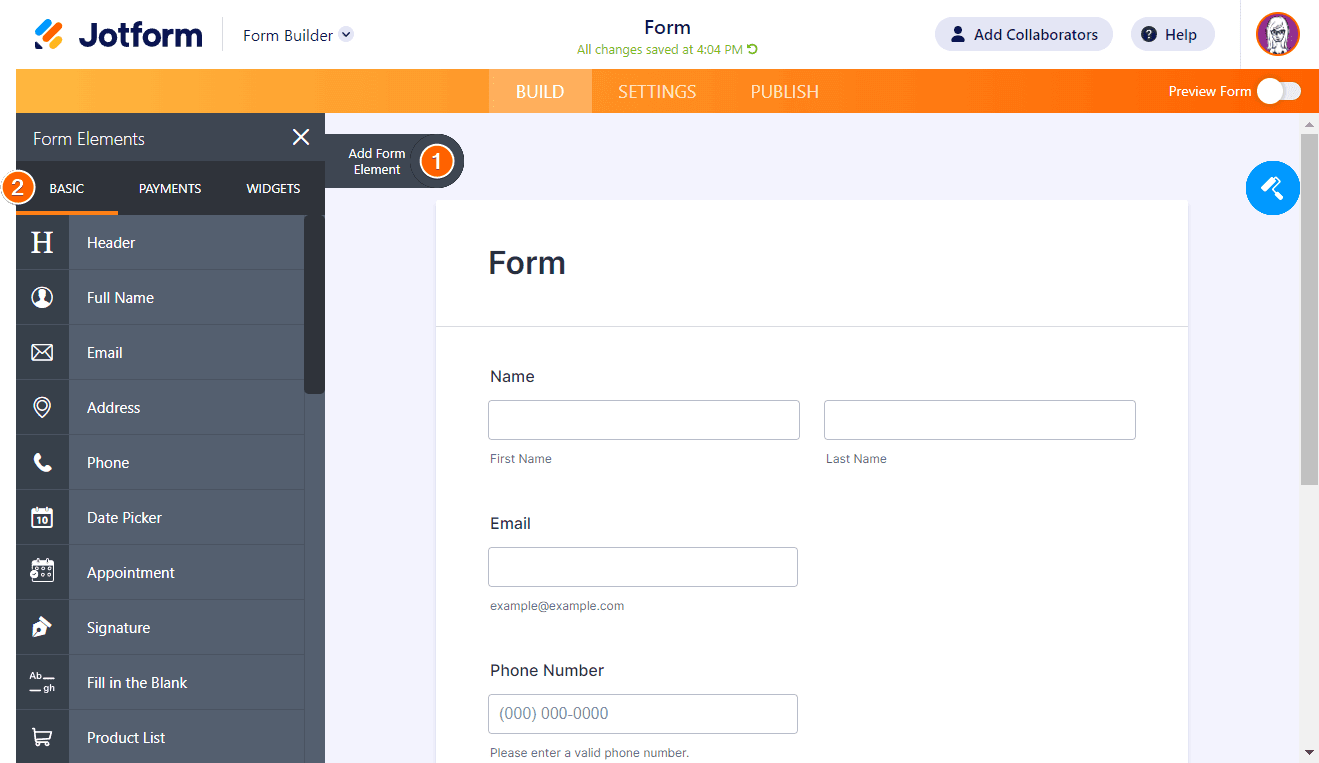Click the undo icon next to saved changes

click(x=751, y=49)
